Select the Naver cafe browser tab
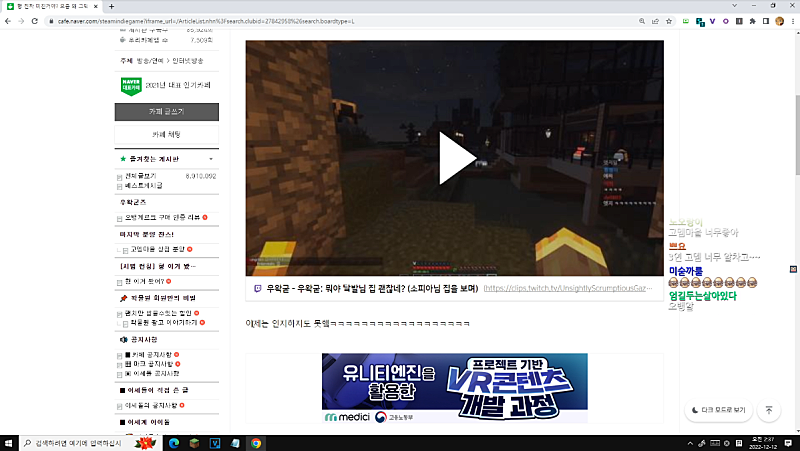Viewport: 800px width, 451px height. click(x=51, y=7)
